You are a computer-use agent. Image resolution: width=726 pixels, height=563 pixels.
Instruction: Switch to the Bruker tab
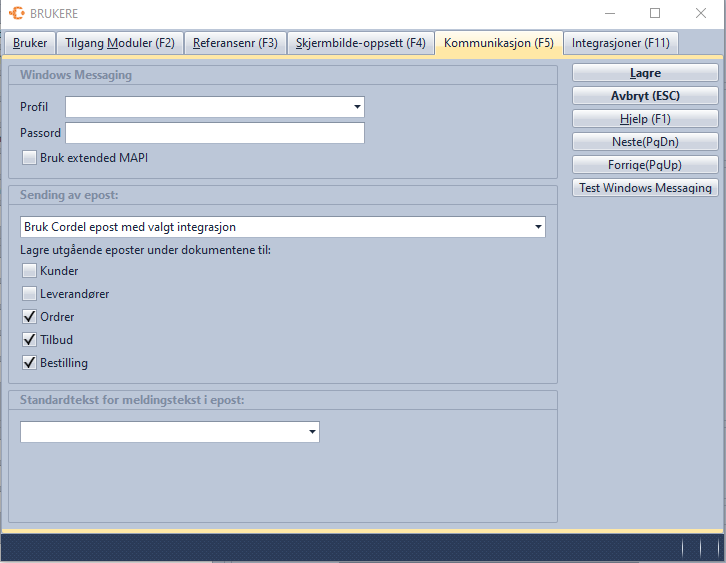[30, 43]
